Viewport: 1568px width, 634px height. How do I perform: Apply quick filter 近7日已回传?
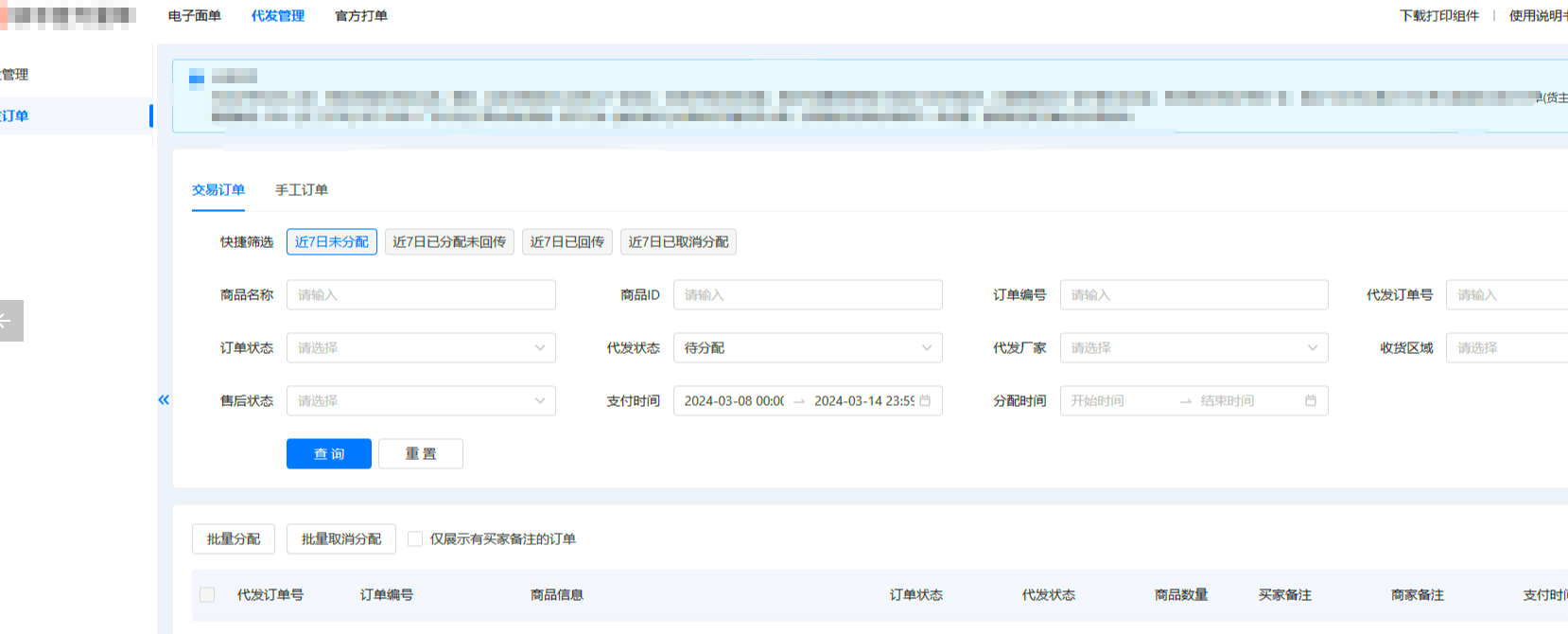click(x=567, y=242)
